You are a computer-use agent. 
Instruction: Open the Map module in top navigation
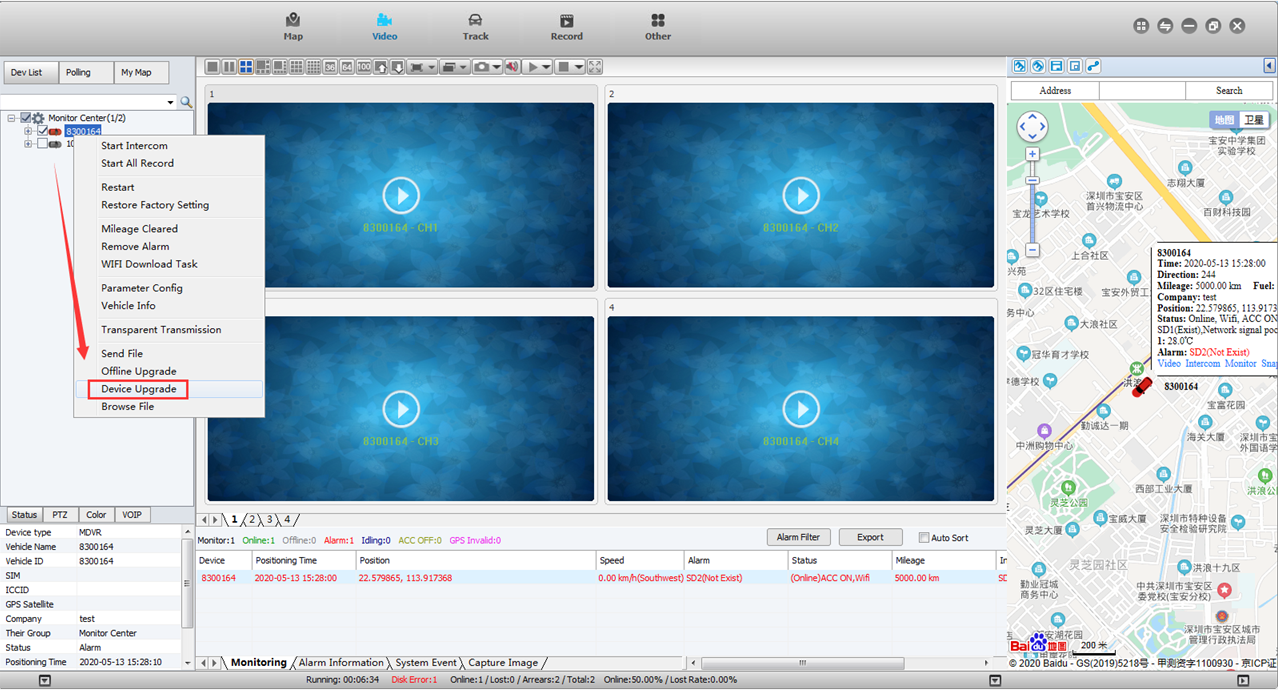pyautogui.click(x=293, y=27)
